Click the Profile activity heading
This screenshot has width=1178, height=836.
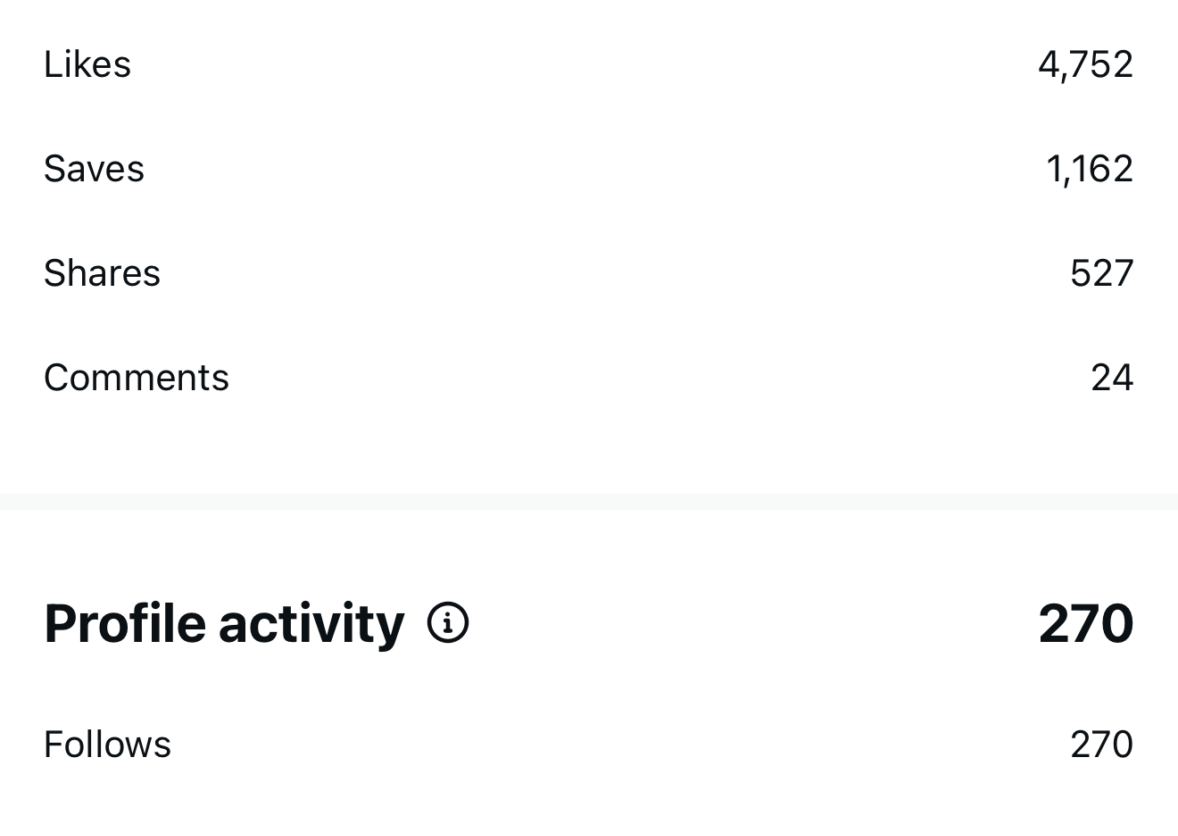pos(224,625)
